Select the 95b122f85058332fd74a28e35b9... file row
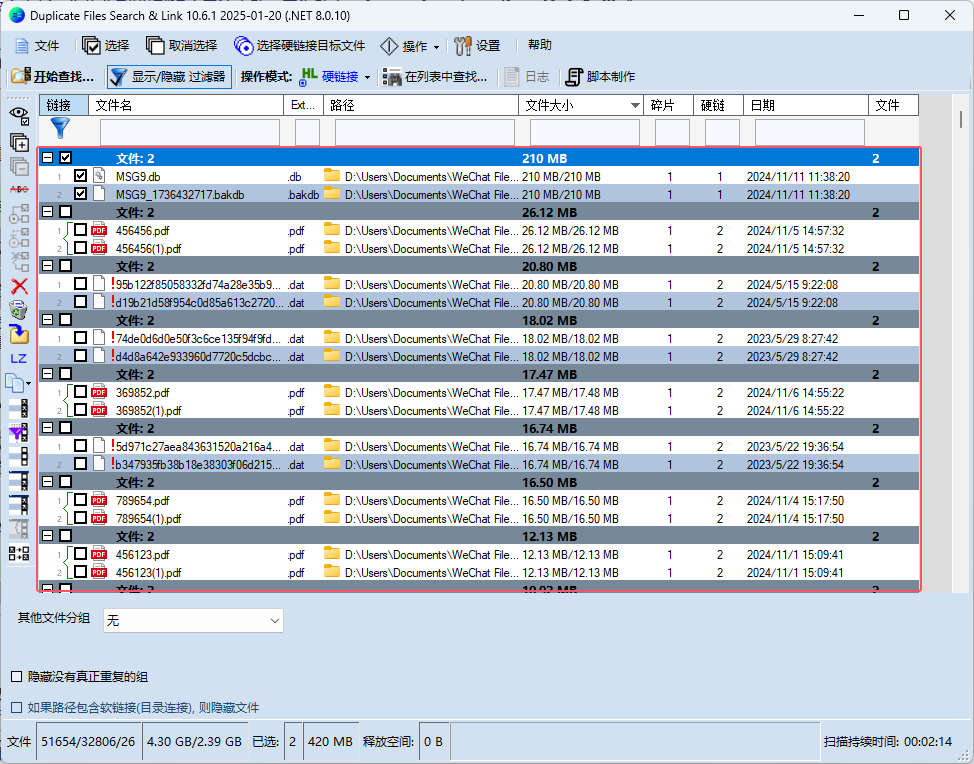This screenshot has height=764, width=974. tap(478, 284)
